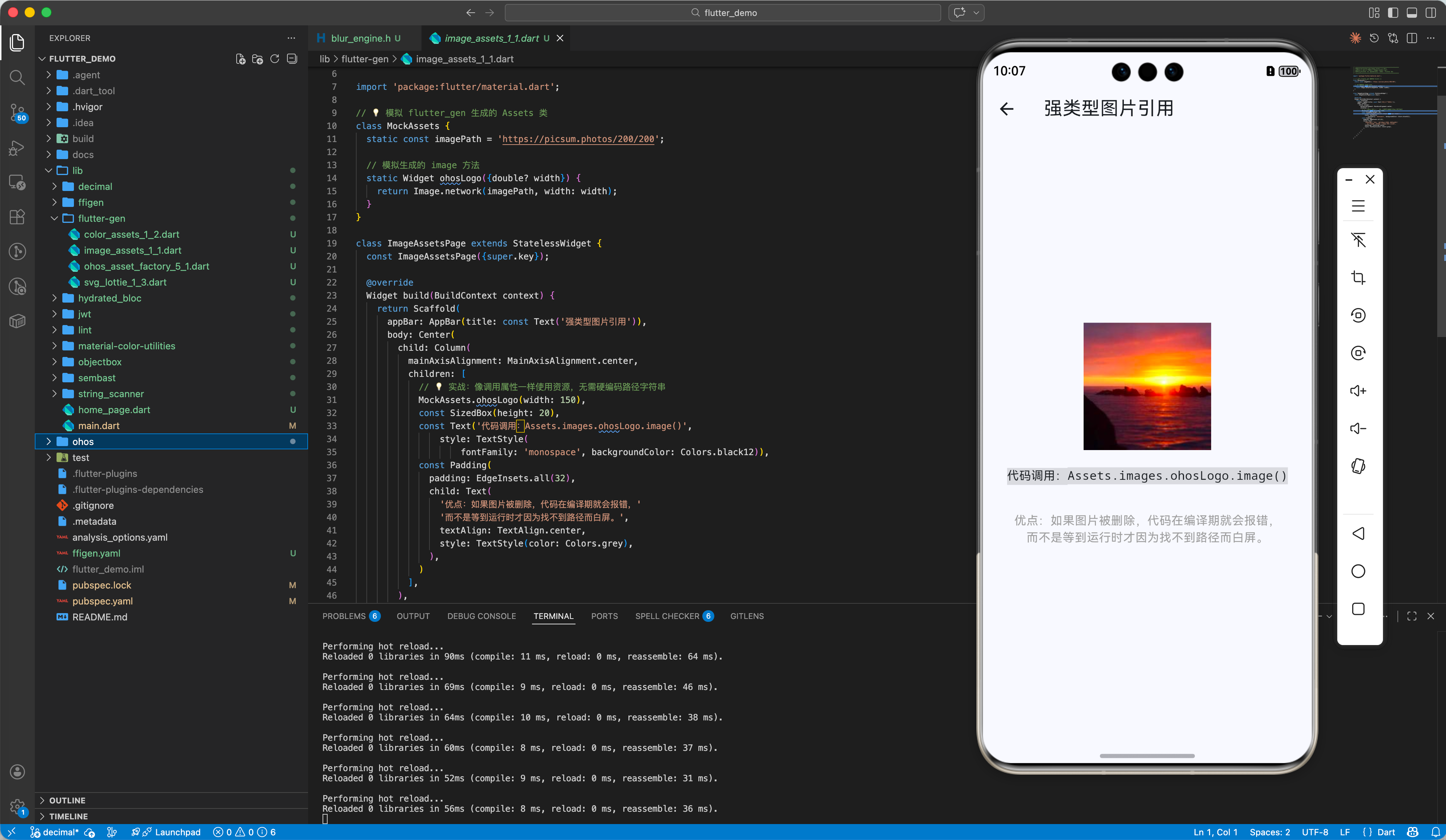Refresh the Explorer file tree
Viewport: 1446px width, 840px height.
point(275,59)
